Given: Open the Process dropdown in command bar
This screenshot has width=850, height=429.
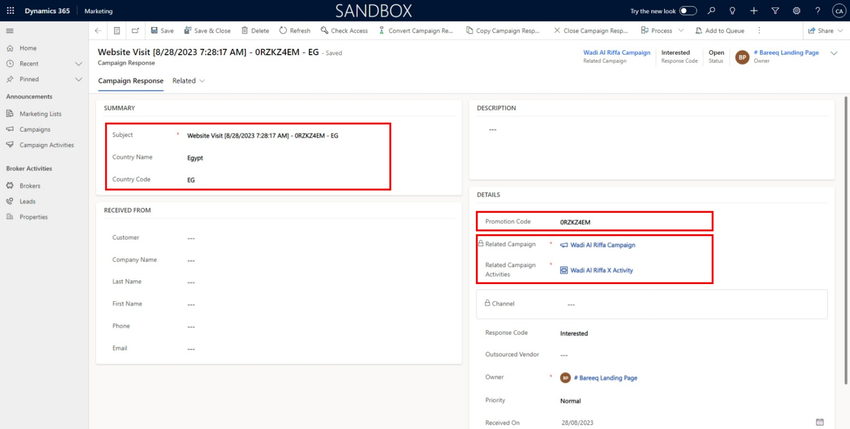Looking at the screenshot, I should (x=662, y=31).
